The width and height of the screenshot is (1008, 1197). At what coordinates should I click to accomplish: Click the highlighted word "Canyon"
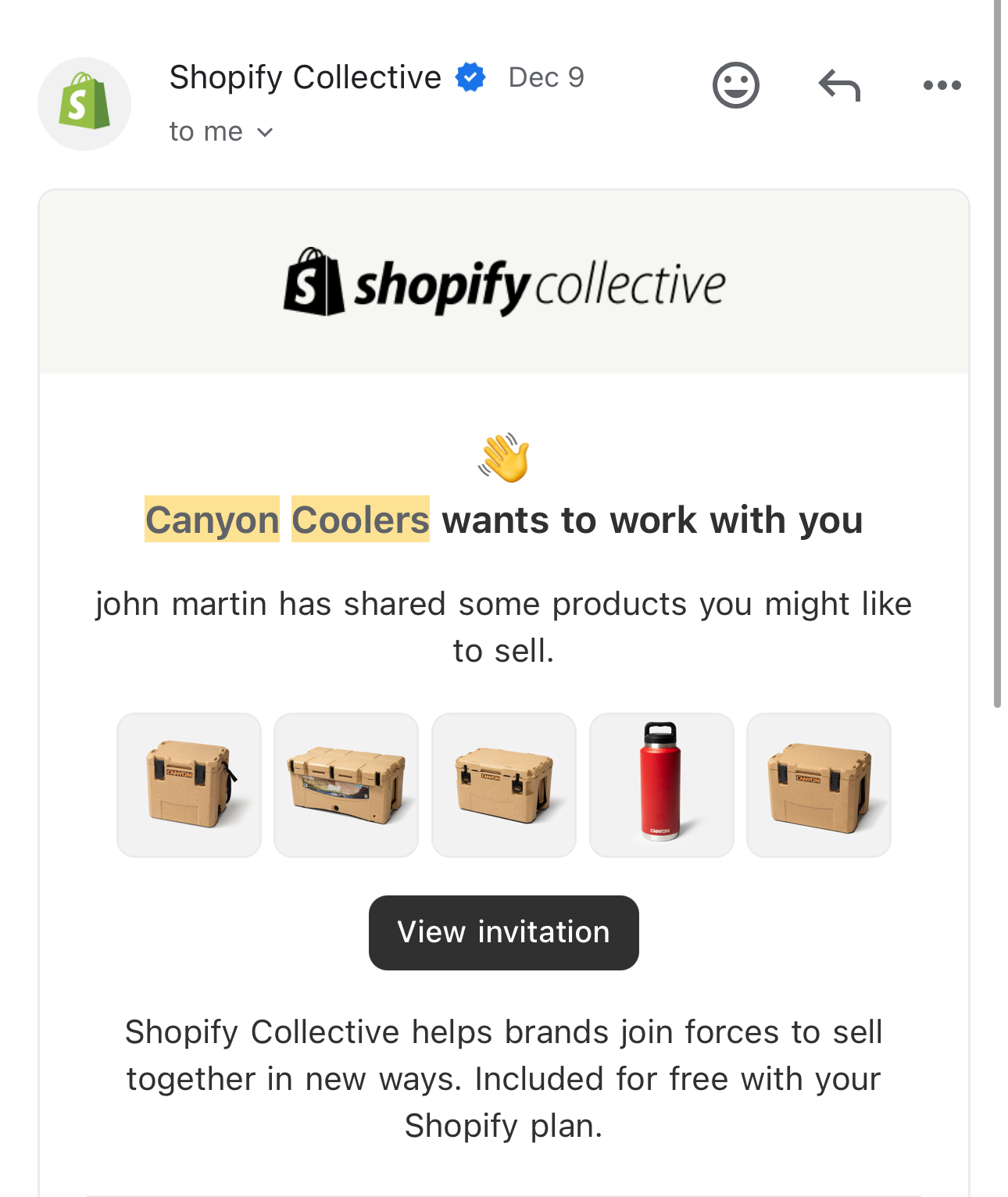pyautogui.click(x=213, y=520)
